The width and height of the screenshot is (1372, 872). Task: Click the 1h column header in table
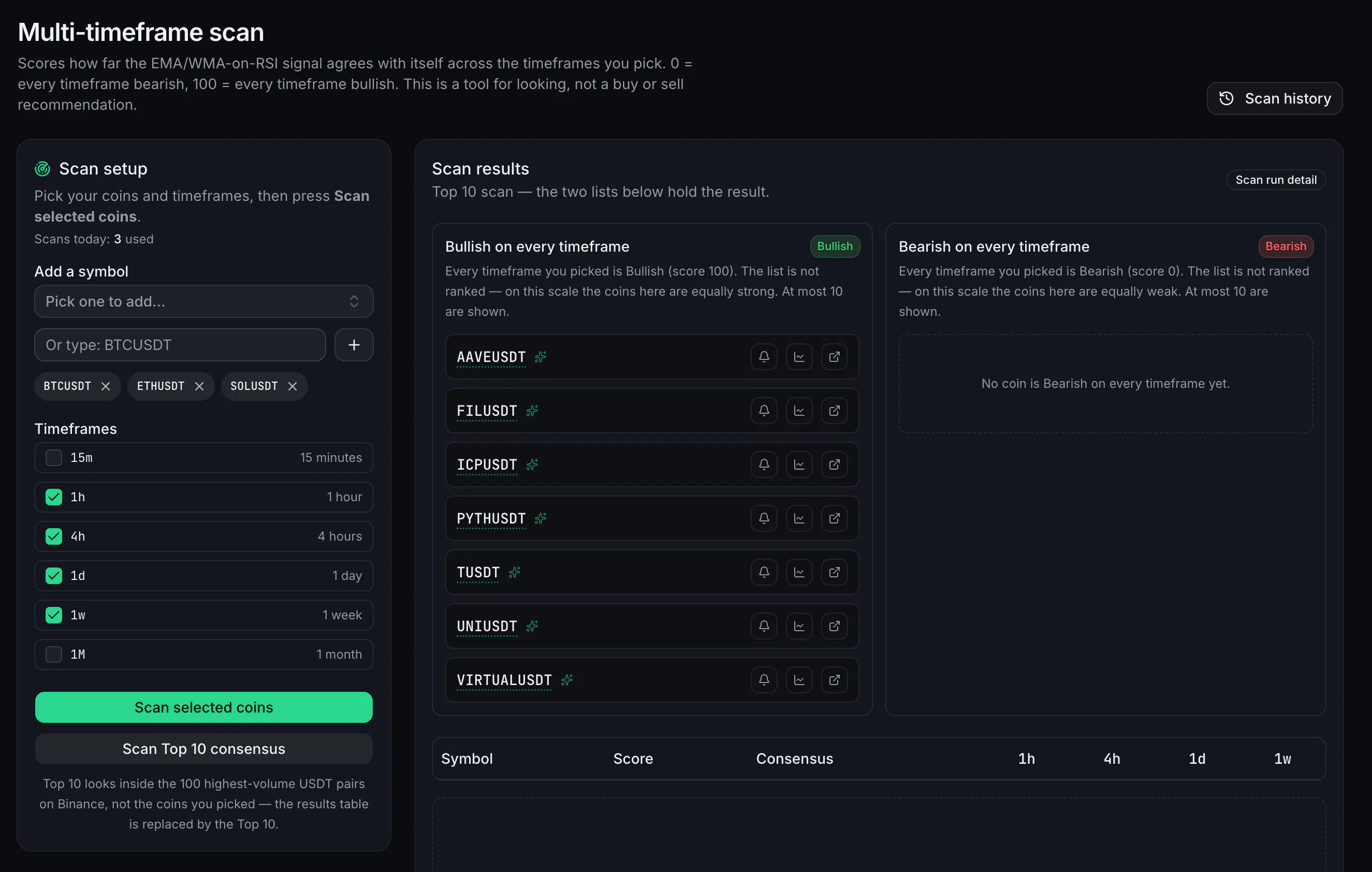[1026, 759]
